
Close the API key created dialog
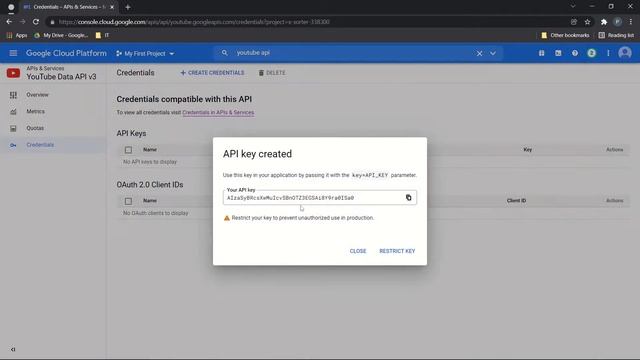[358, 251]
